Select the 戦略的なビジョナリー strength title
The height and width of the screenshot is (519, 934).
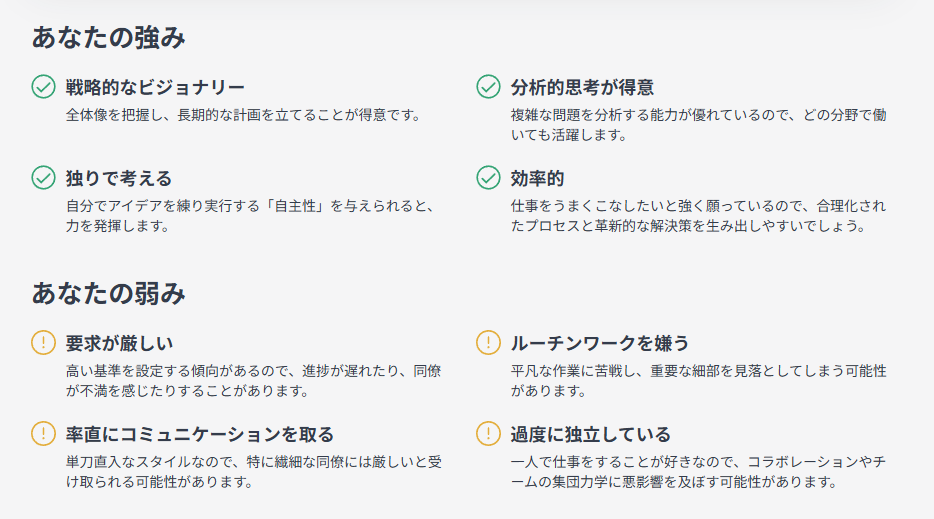155,87
